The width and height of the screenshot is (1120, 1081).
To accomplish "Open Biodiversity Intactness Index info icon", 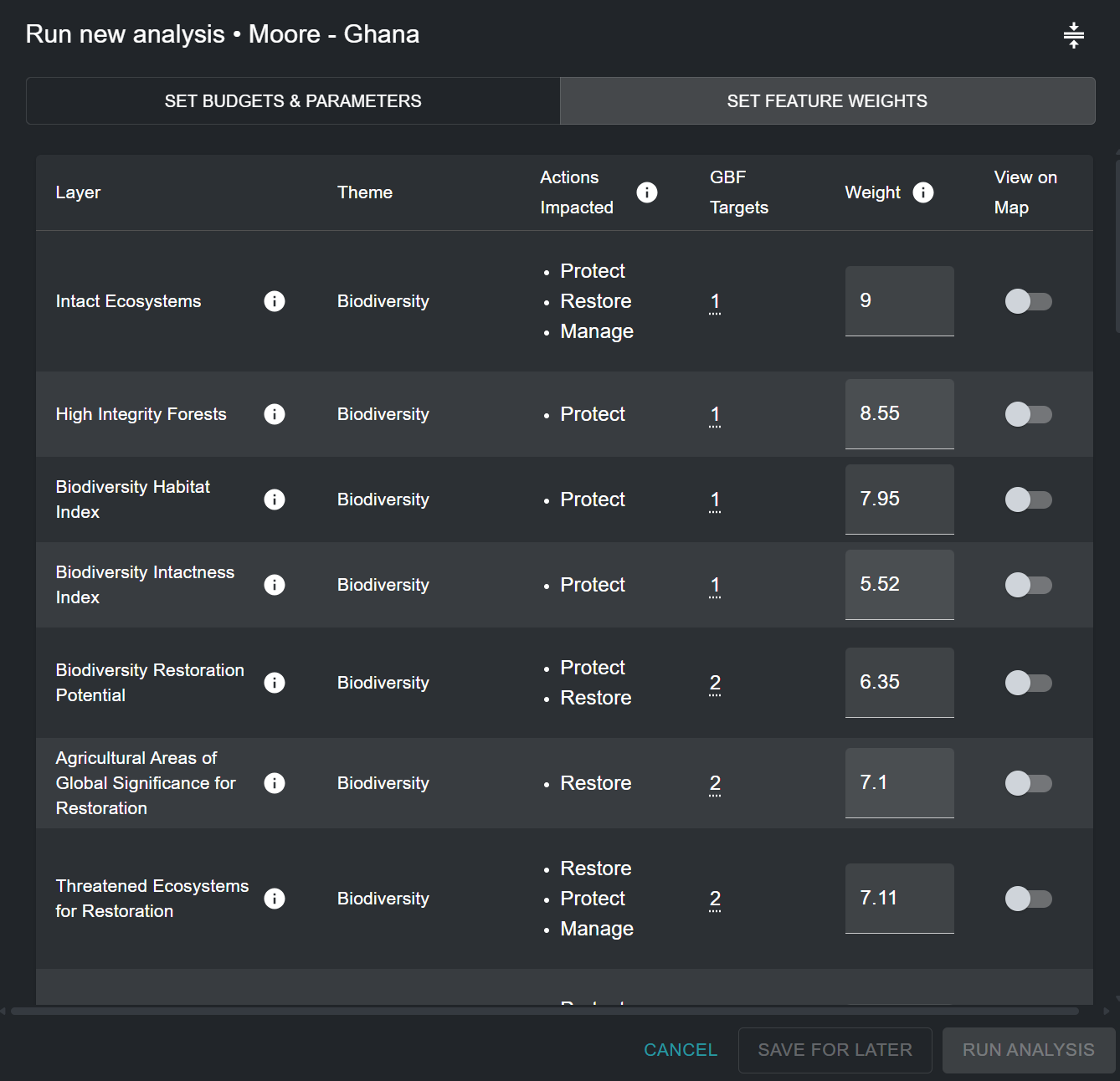I will (275, 585).
